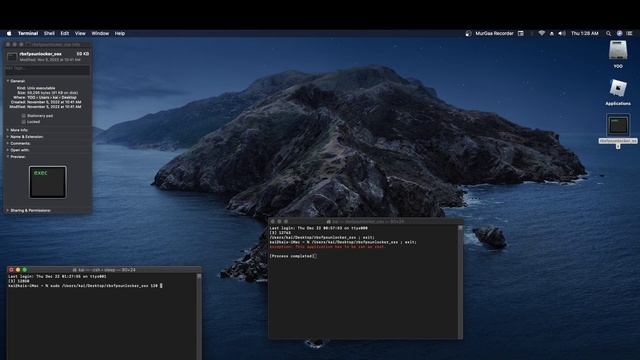Image resolution: width=640 pixels, height=360 pixels.
Task: Click the red close button of lower-left terminal
Action: pyautogui.click(x=11, y=270)
